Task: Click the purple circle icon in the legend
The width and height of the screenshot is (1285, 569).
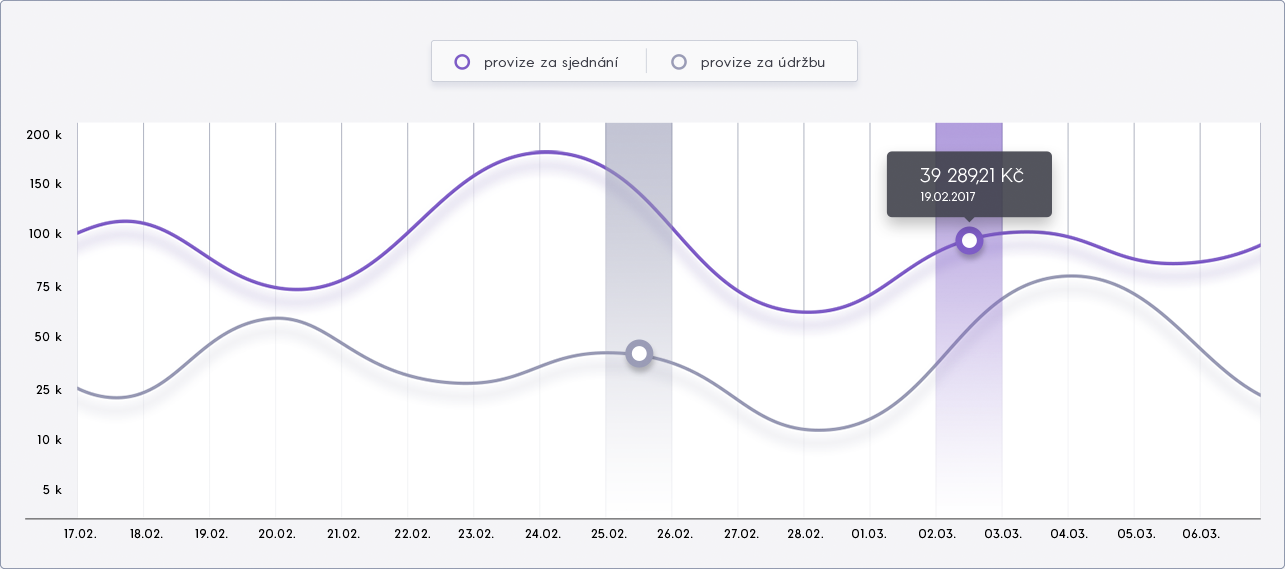Action: click(462, 62)
